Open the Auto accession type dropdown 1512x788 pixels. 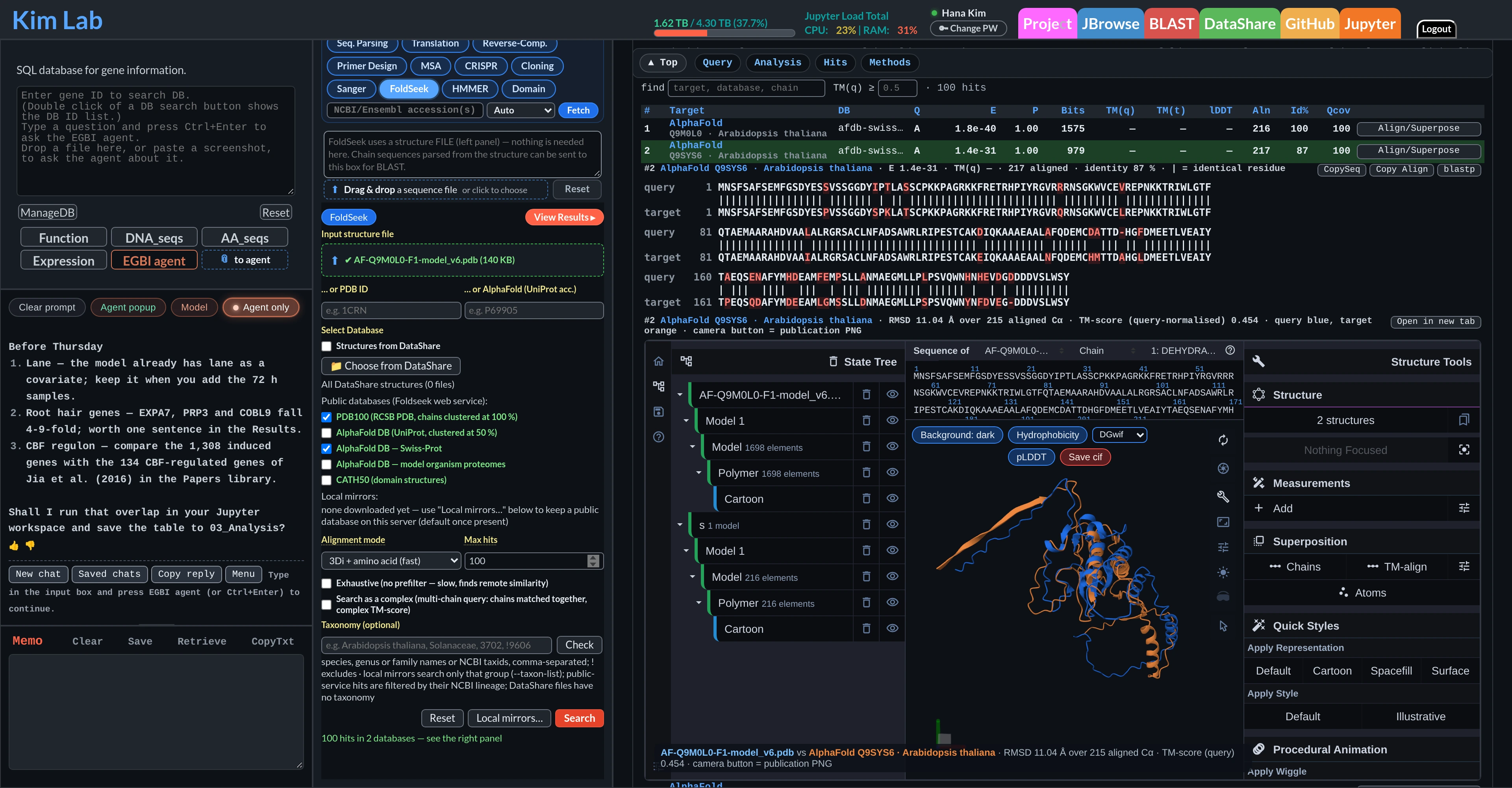click(521, 110)
